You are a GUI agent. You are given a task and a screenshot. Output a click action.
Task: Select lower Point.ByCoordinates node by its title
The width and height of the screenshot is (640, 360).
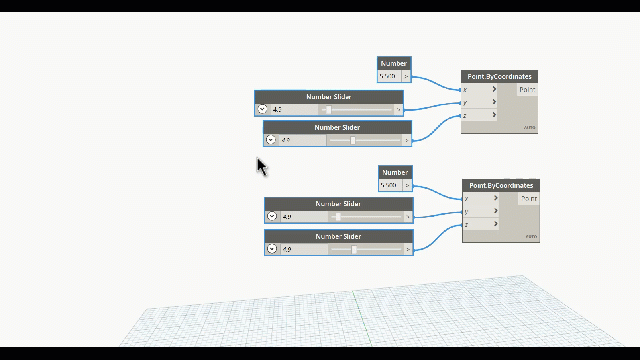pos(501,185)
